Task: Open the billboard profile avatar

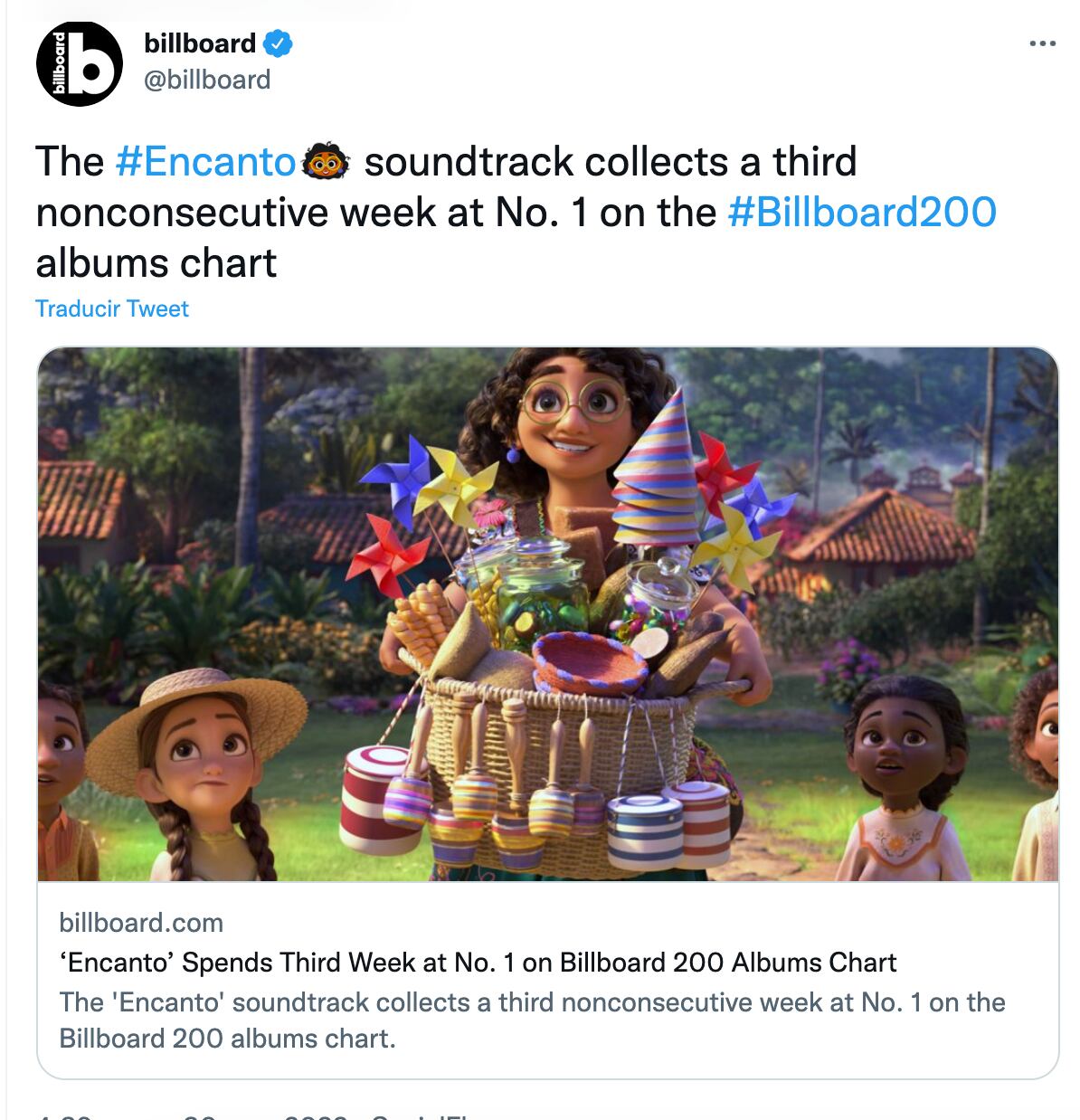Action: tap(79, 63)
